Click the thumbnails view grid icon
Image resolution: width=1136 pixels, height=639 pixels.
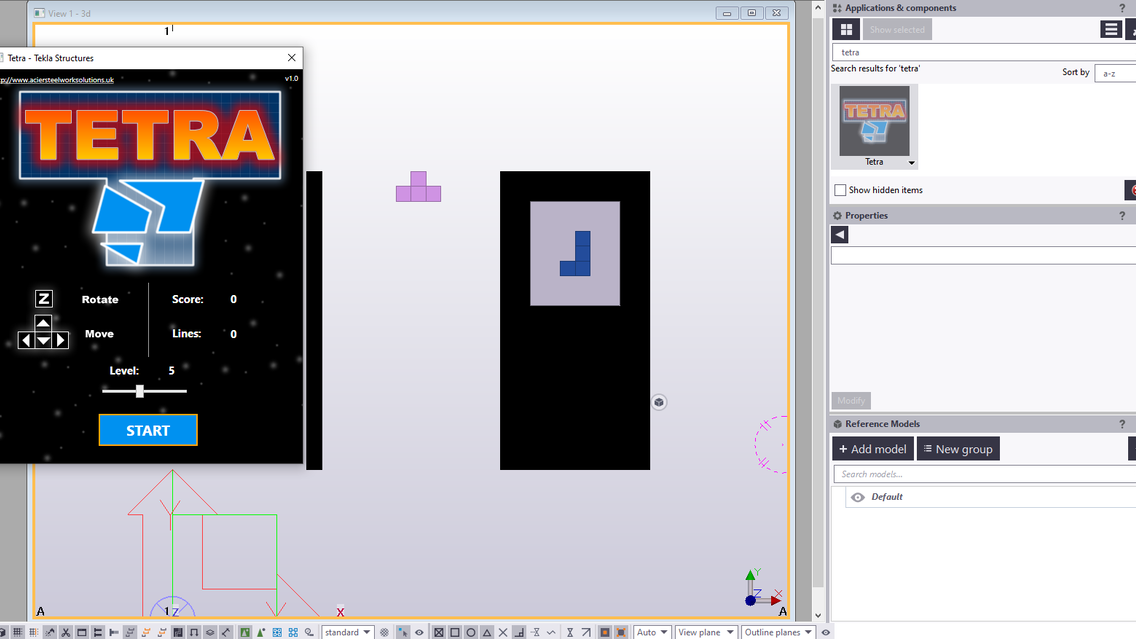(846, 30)
